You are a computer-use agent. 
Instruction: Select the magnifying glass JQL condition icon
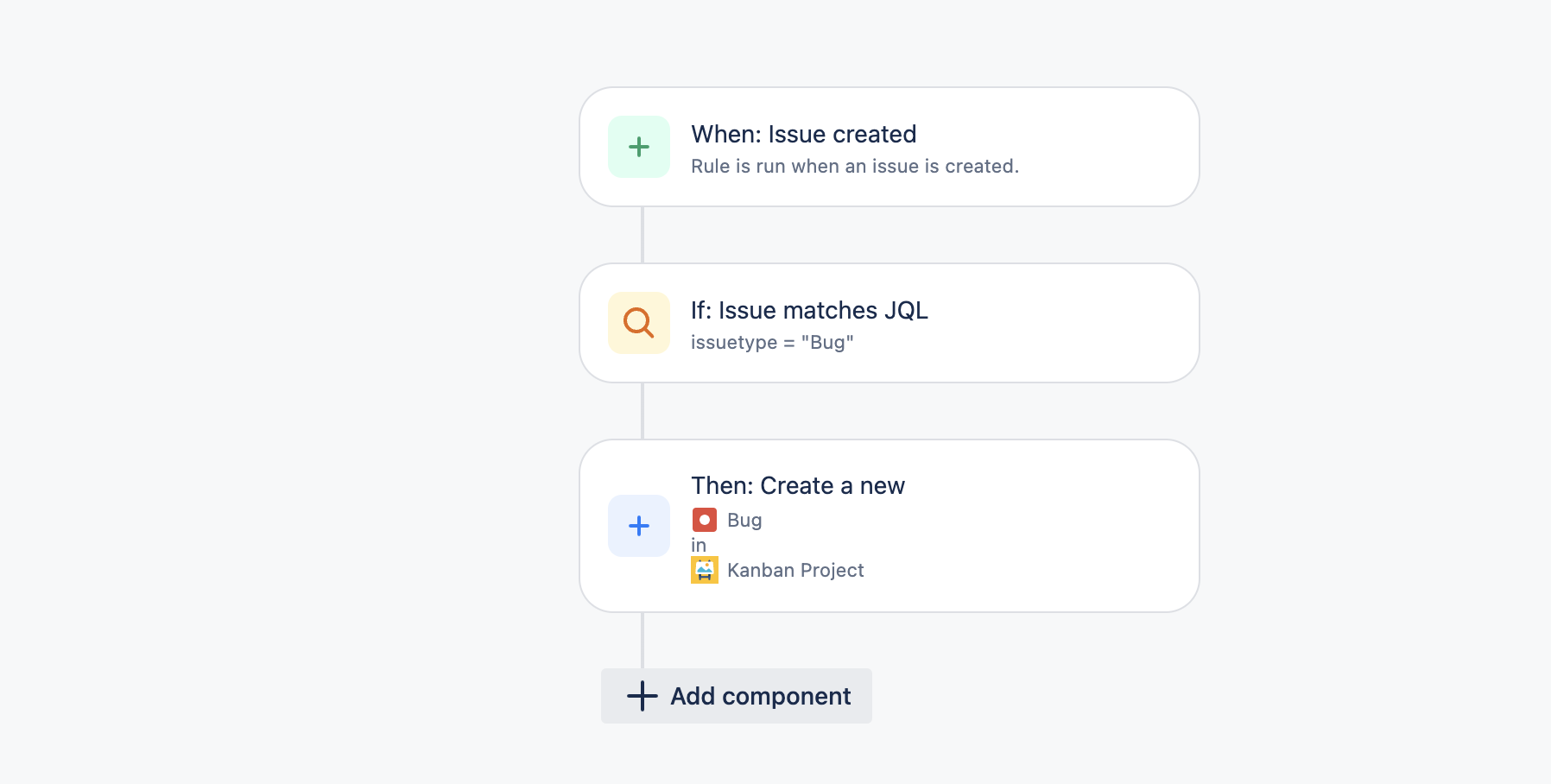click(639, 322)
